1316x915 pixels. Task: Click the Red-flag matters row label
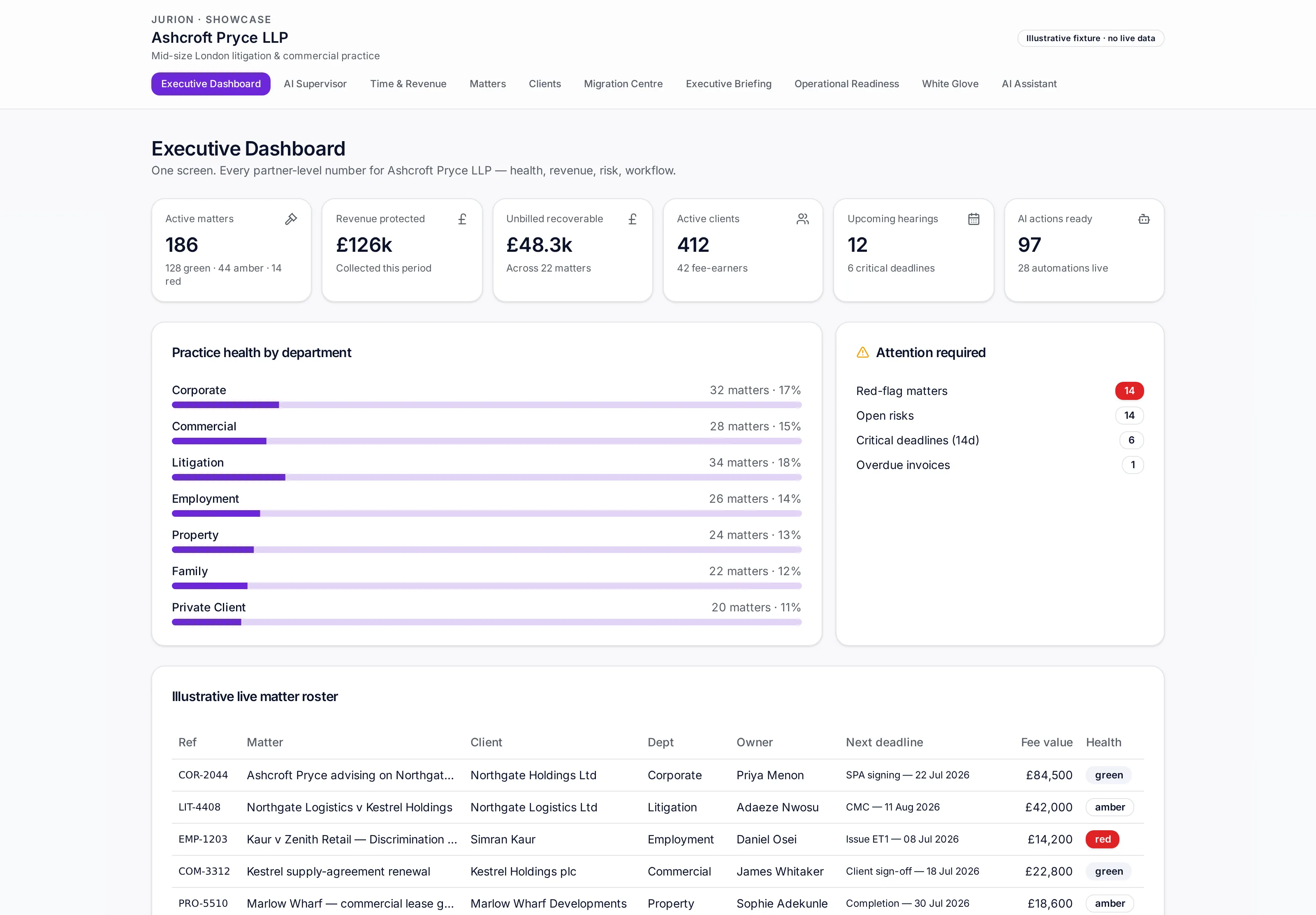(902, 391)
